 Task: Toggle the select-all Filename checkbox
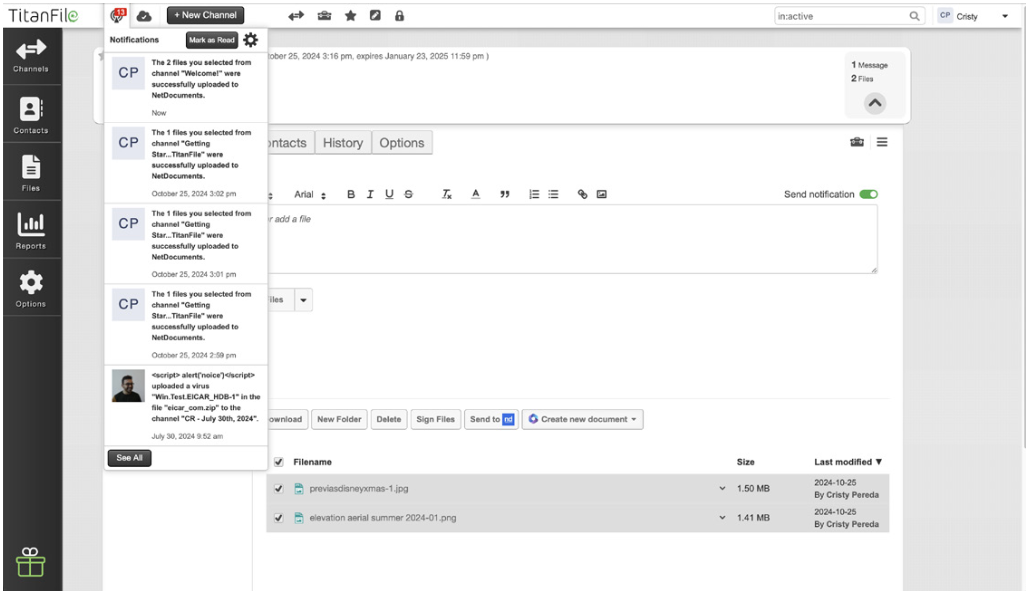pos(279,462)
